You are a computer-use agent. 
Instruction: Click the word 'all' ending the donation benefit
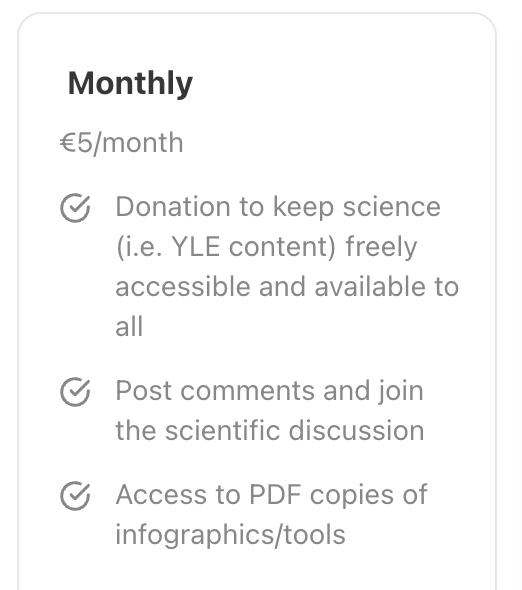click(x=129, y=326)
